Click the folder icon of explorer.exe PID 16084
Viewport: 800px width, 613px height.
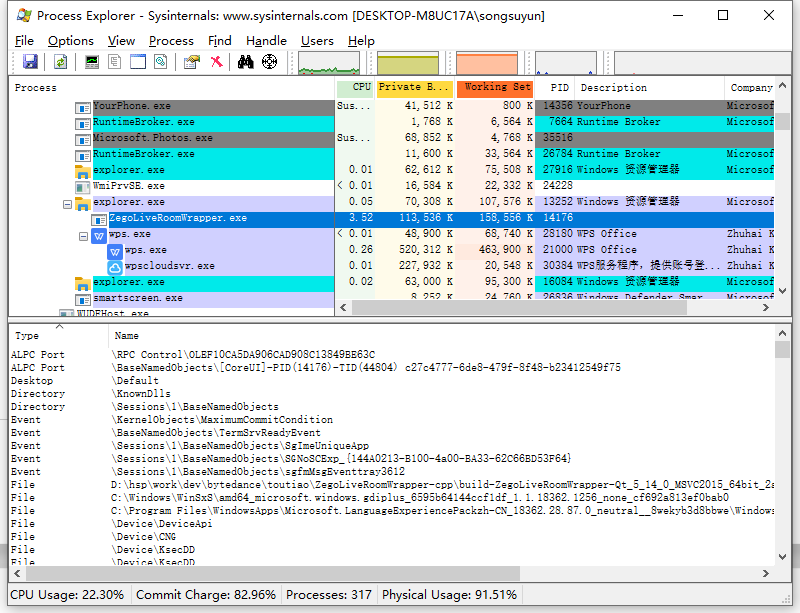click(83, 283)
